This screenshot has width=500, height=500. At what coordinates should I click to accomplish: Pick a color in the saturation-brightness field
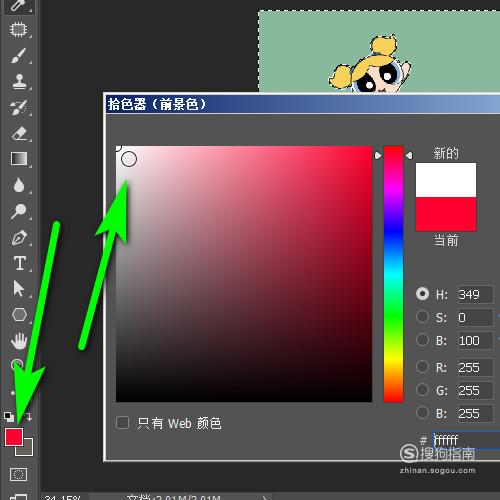pos(244,274)
